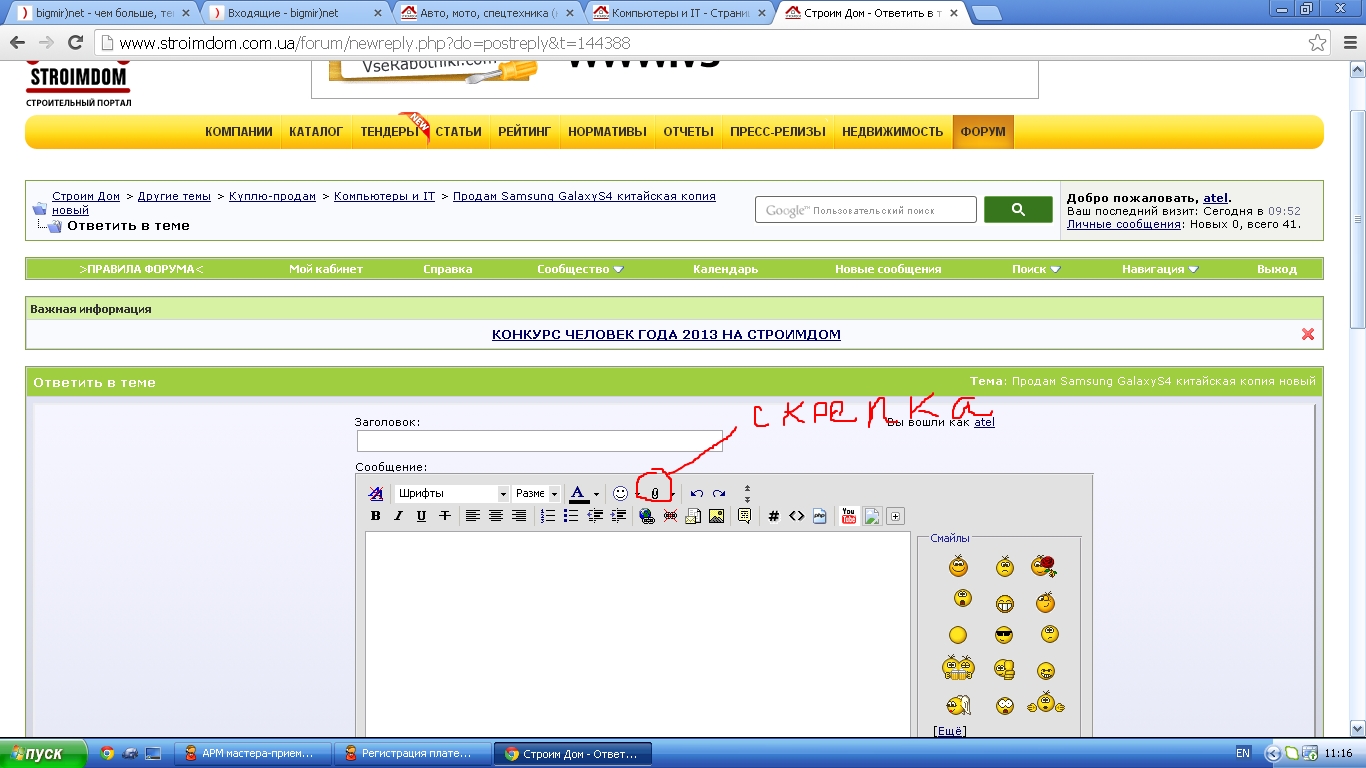Screen dimensions: 1366x768
Task: Switch to АРМ мастера-прием taskbar window
Action: 252,754
